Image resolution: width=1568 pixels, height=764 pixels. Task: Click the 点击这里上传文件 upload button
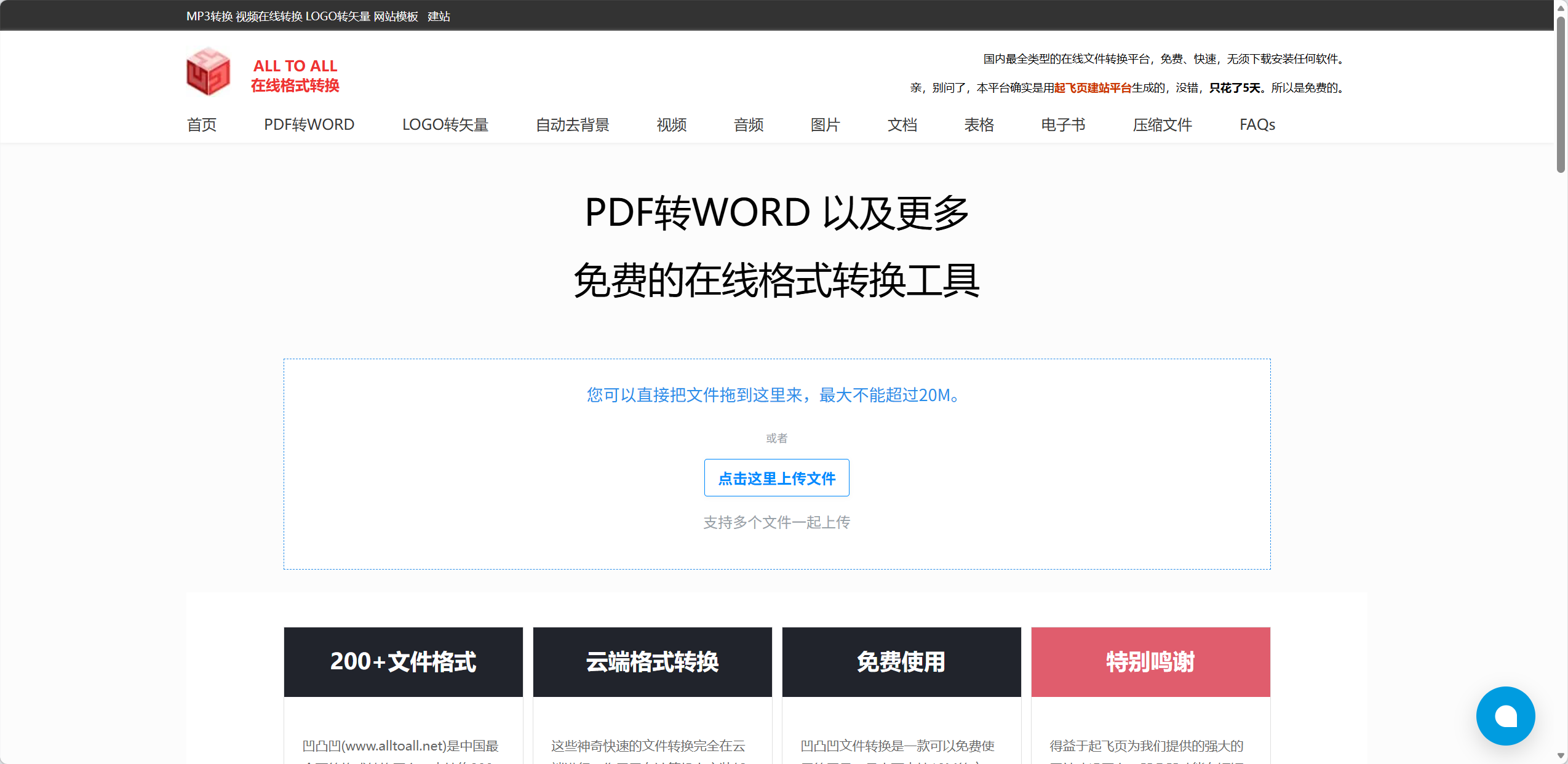click(777, 477)
